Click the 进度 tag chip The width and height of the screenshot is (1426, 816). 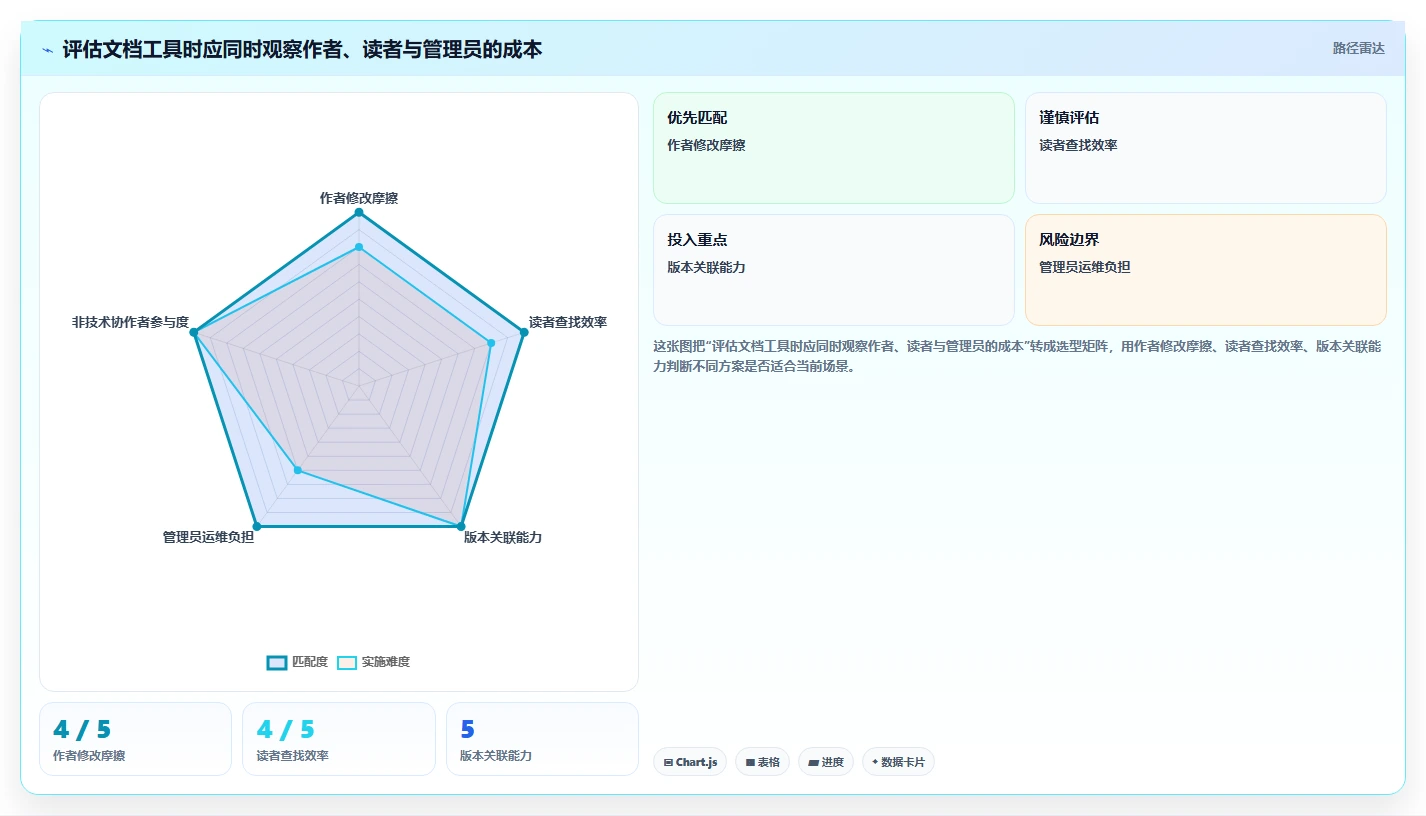(x=826, y=762)
